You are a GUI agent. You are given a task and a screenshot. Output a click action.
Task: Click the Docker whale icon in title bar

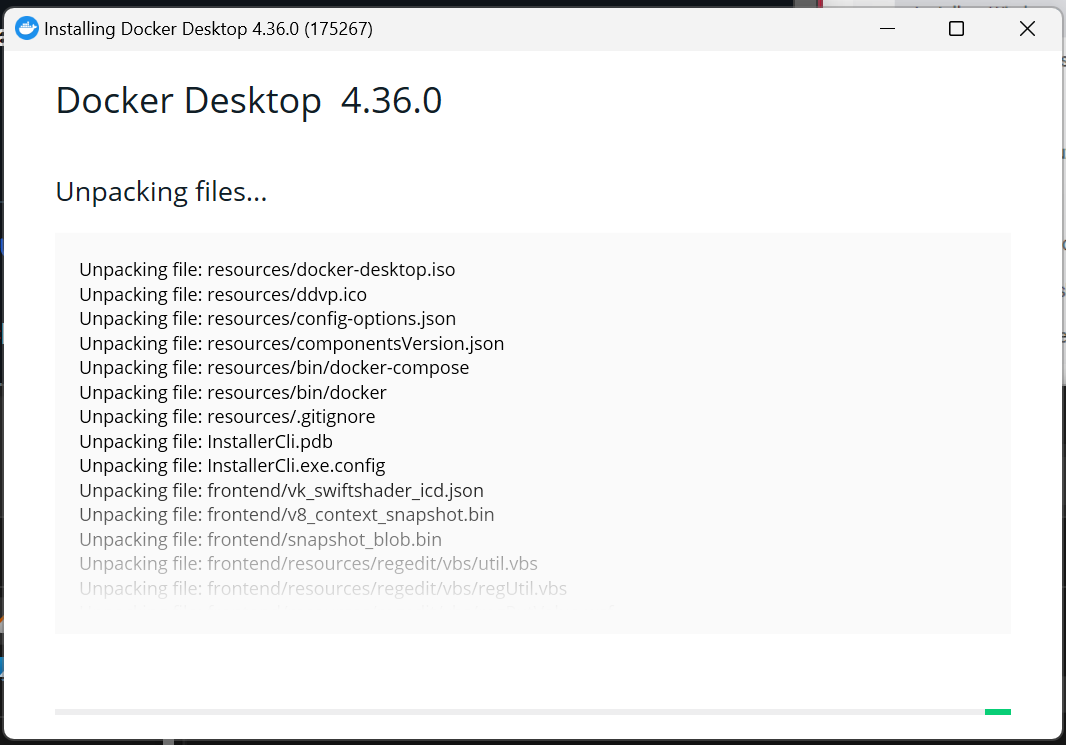tap(27, 29)
